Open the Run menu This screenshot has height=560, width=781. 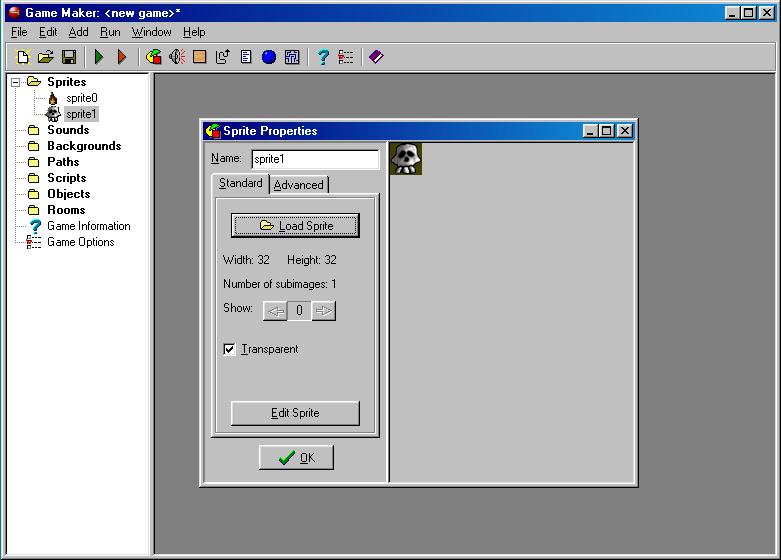point(110,32)
